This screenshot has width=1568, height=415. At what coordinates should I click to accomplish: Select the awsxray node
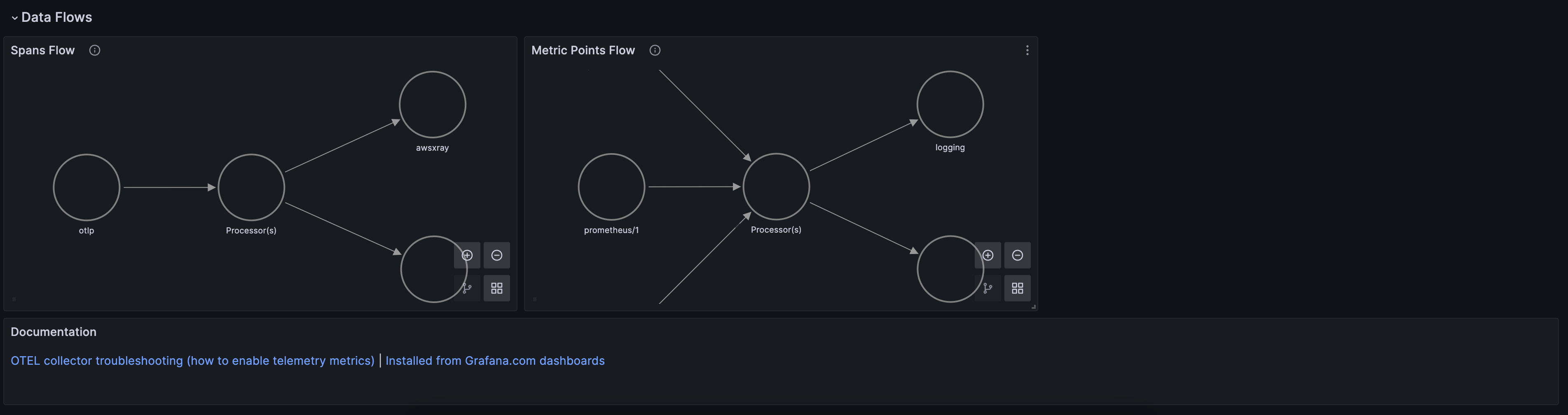click(x=433, y=105)
